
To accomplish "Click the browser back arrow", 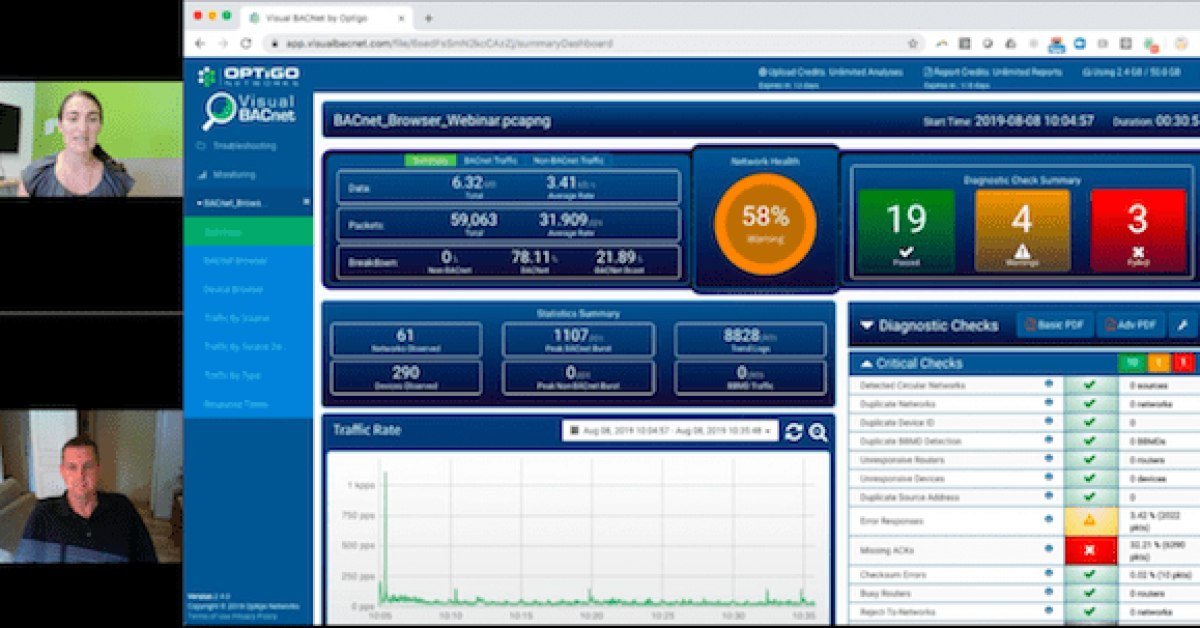I will [x=199, y=44].
